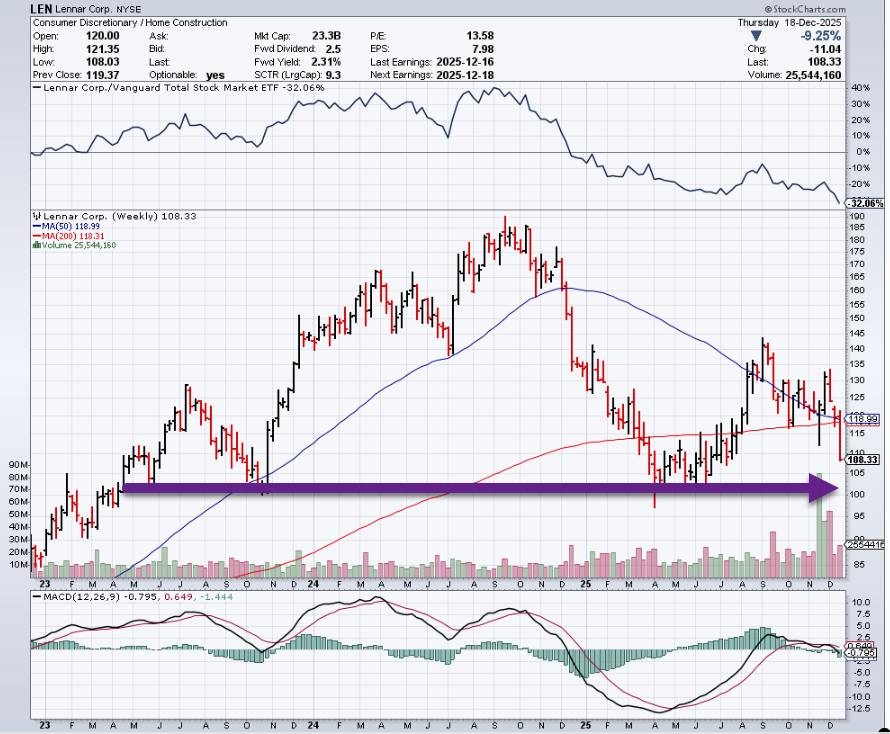890x734 pixels.
Task: Select the 24 year marker on price axis
Action: pos(313,583)
